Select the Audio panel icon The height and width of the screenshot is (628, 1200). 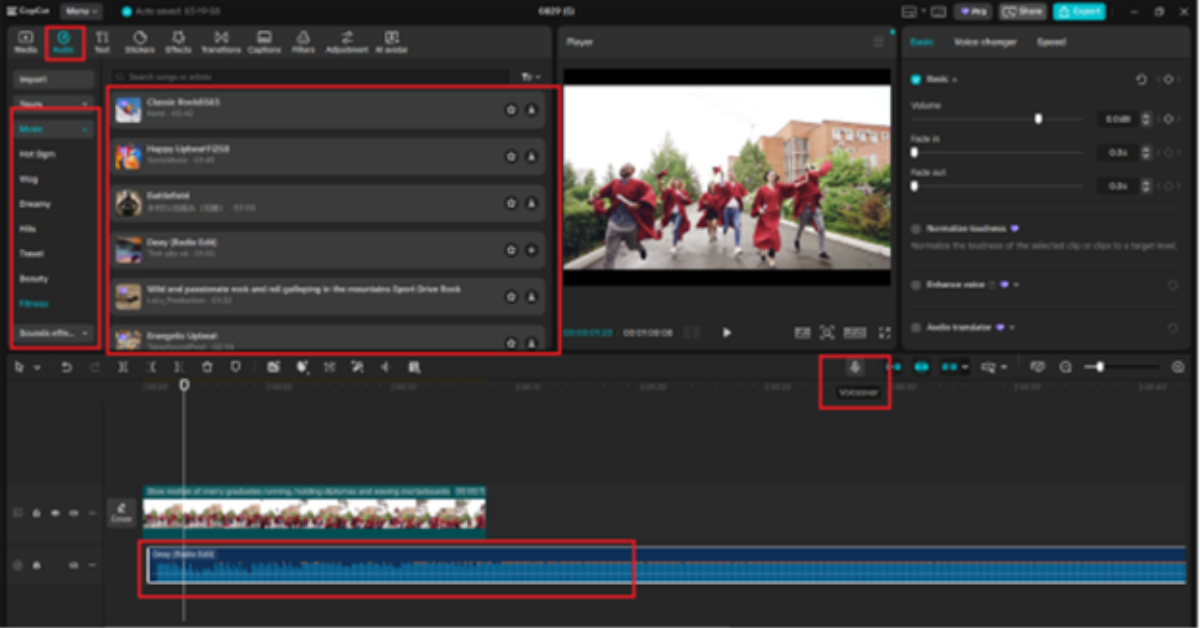click(x=64, y=42)
